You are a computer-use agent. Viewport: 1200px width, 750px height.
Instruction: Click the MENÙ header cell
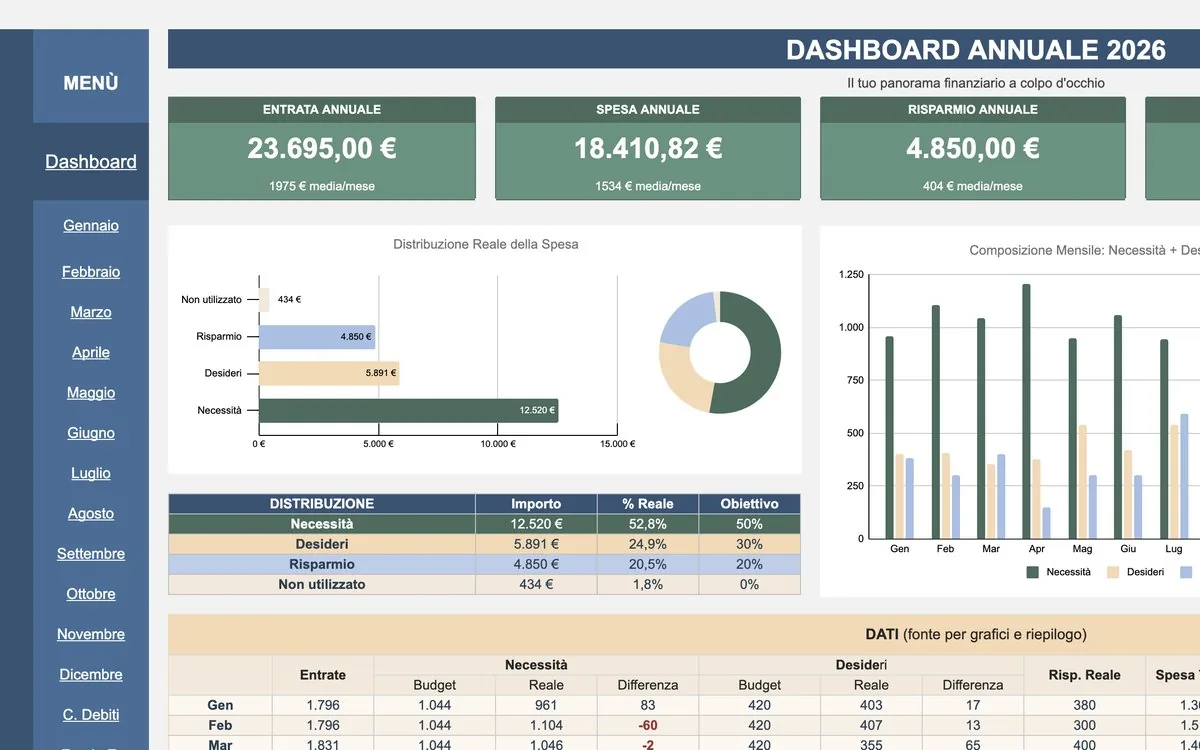tap(91, 83)
